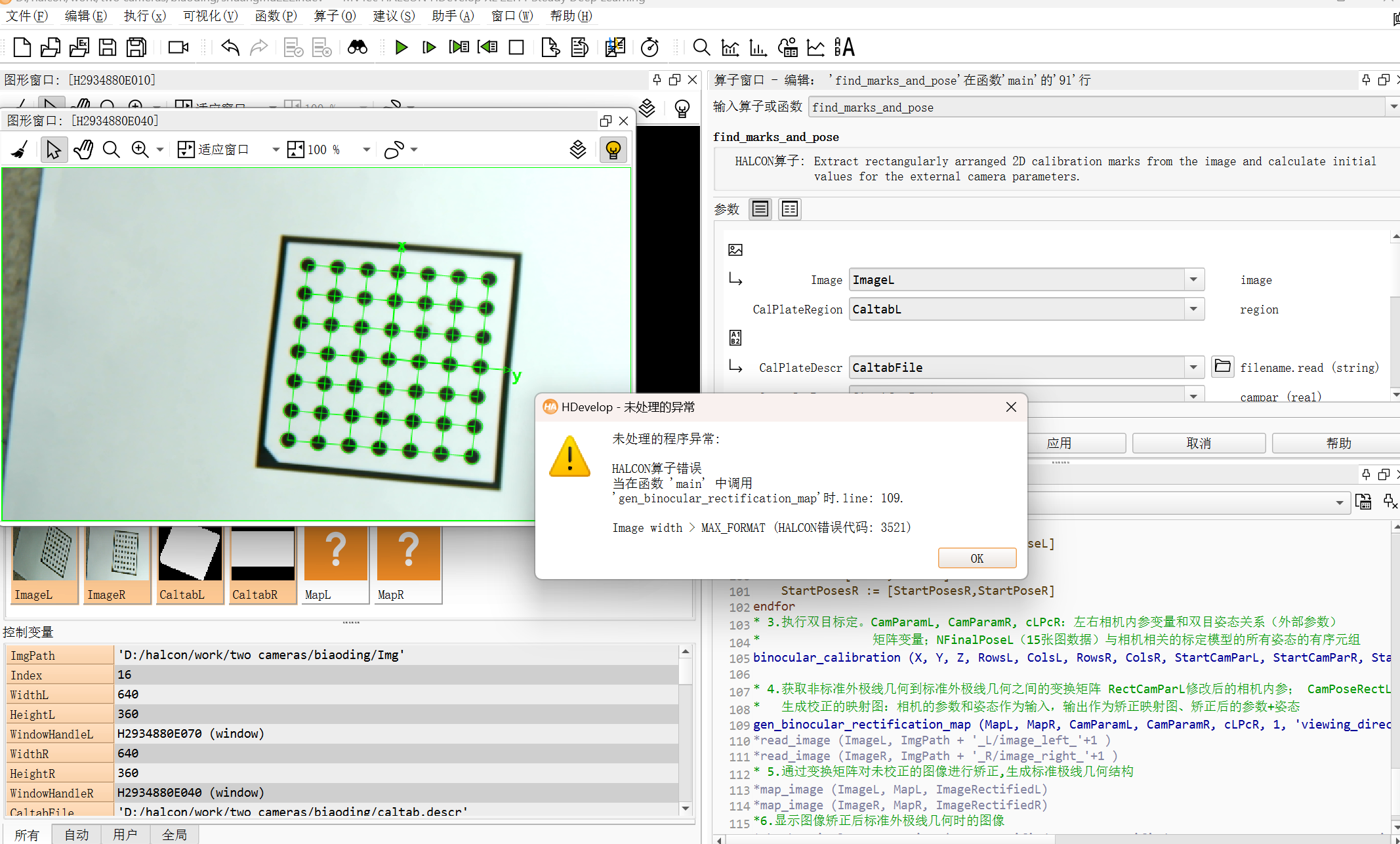Open the zoom window magnifier tool
This screenshot has height=844, width=1400.
pos(701,47)
